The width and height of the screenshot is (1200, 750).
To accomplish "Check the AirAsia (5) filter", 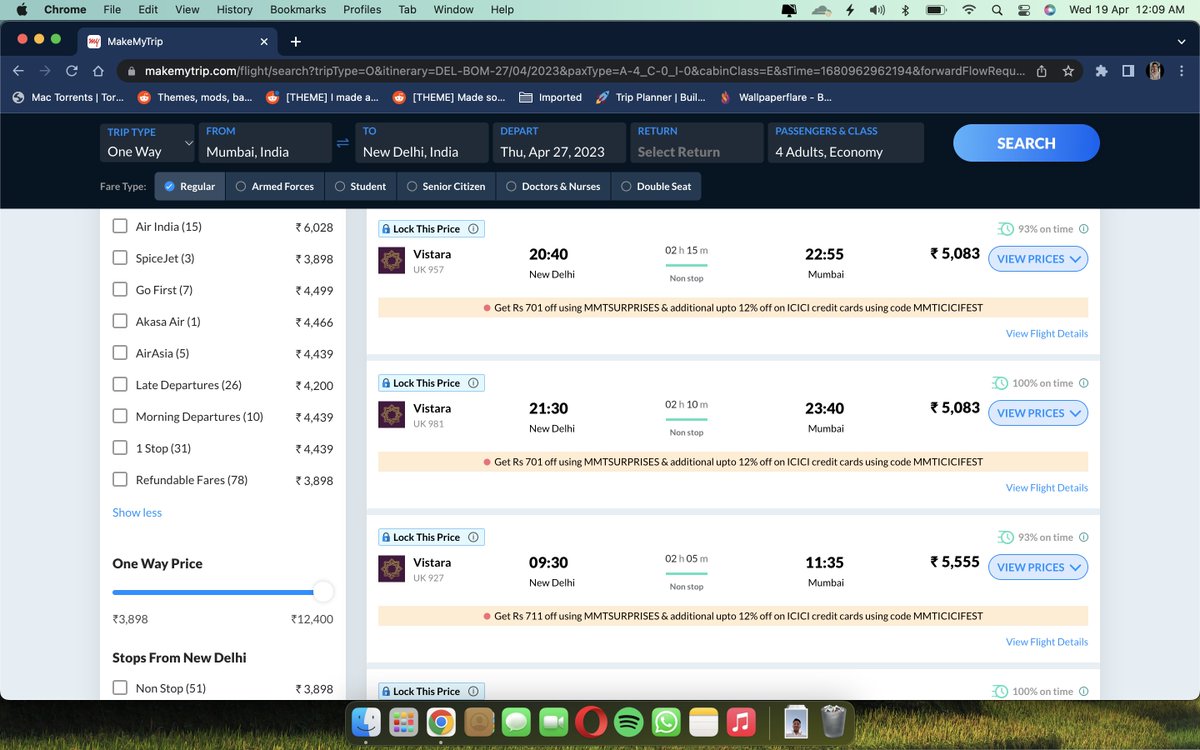I will tap(120, 353).
